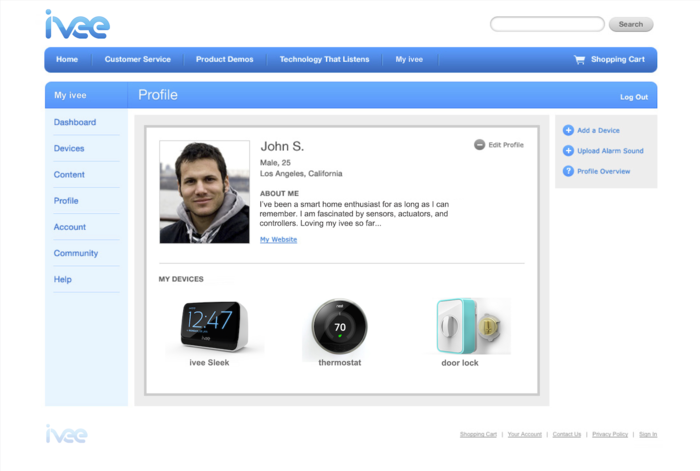
Task: Click the ivee logo in the header
Action: coord(77,25)
